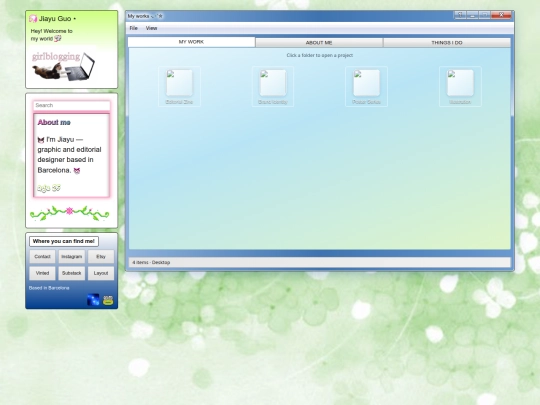Switch to the MY WORK tab
The image size is (540, 405).
point(191,42)
